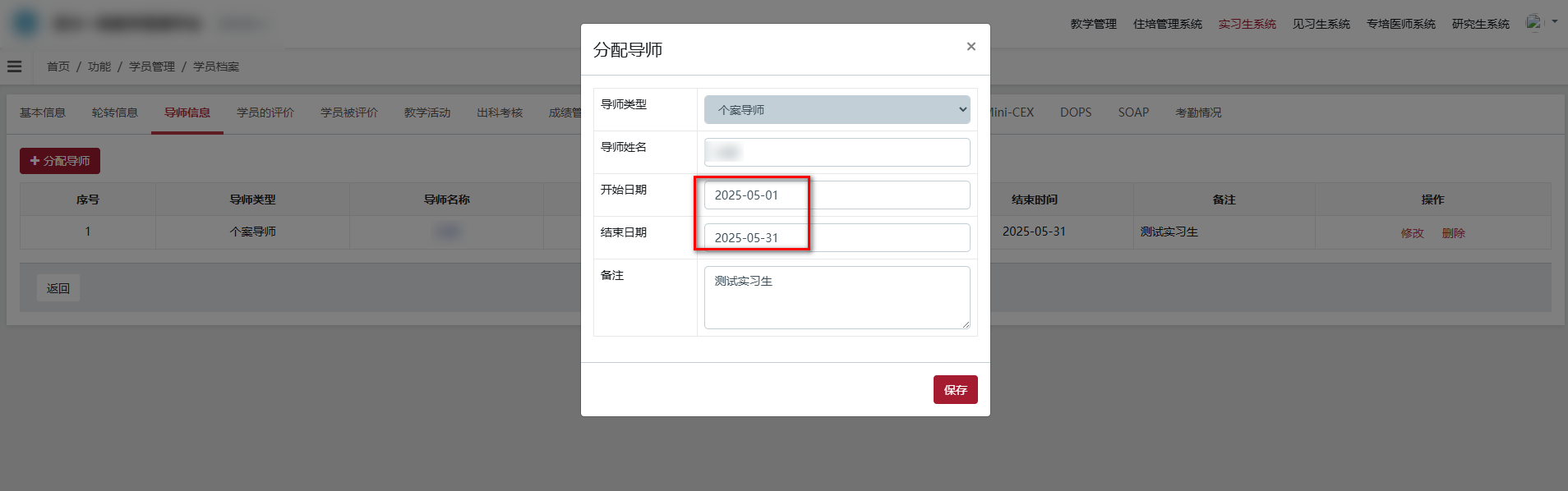The image size is (1568, 491).
Task: Switch to the 学员被评价 tab
Action: [x=349, y=113]
